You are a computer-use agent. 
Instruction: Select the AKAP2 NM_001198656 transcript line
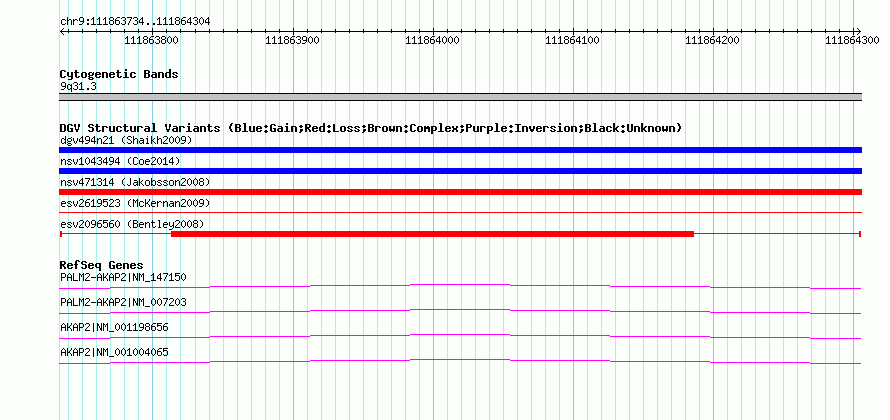(461, 337)
